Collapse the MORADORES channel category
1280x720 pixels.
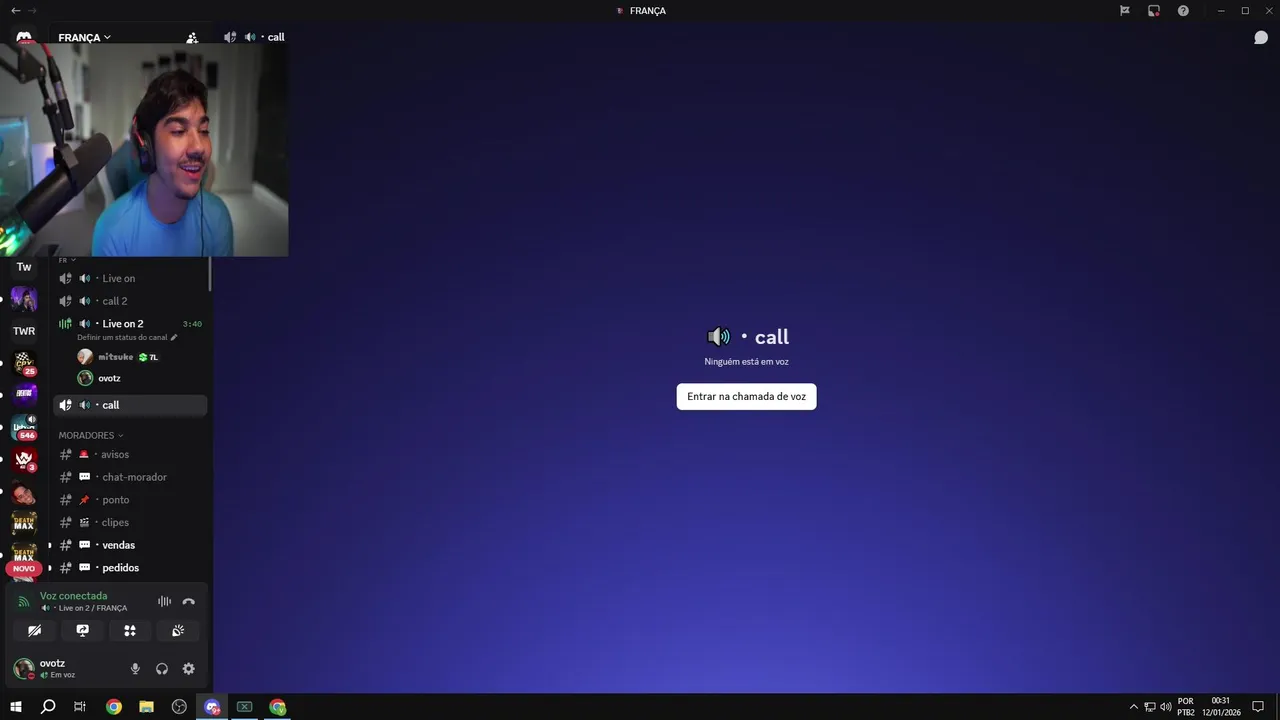point(91,435)
